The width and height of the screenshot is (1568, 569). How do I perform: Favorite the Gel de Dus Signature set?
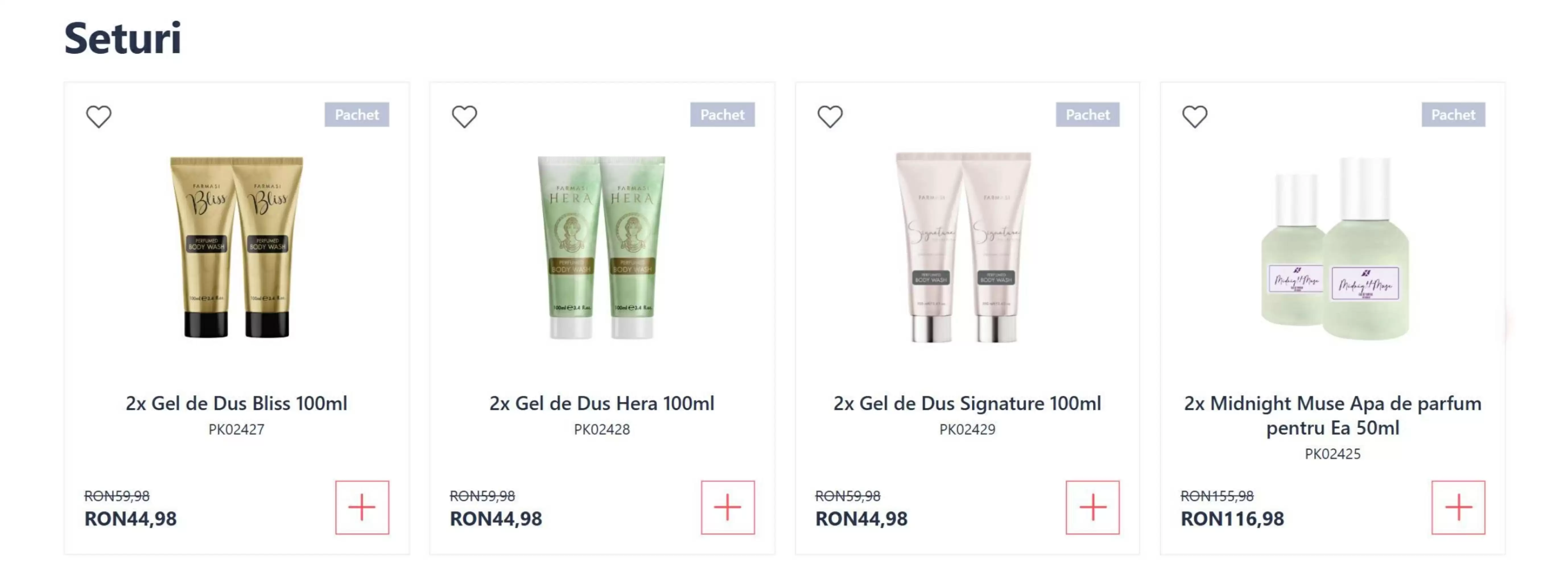click(830, 116)
